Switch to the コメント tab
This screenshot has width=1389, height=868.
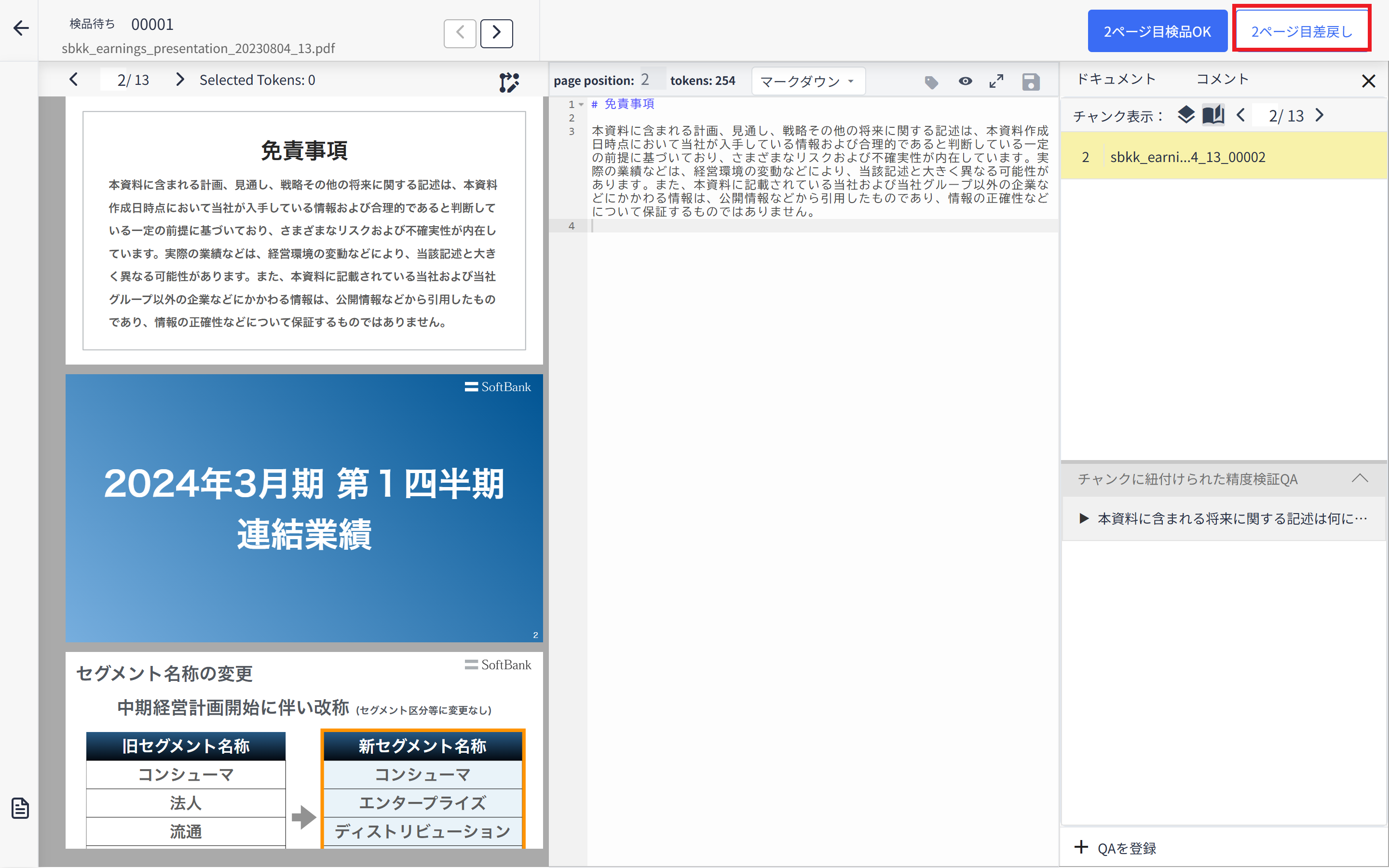[x=1222, y=79]
